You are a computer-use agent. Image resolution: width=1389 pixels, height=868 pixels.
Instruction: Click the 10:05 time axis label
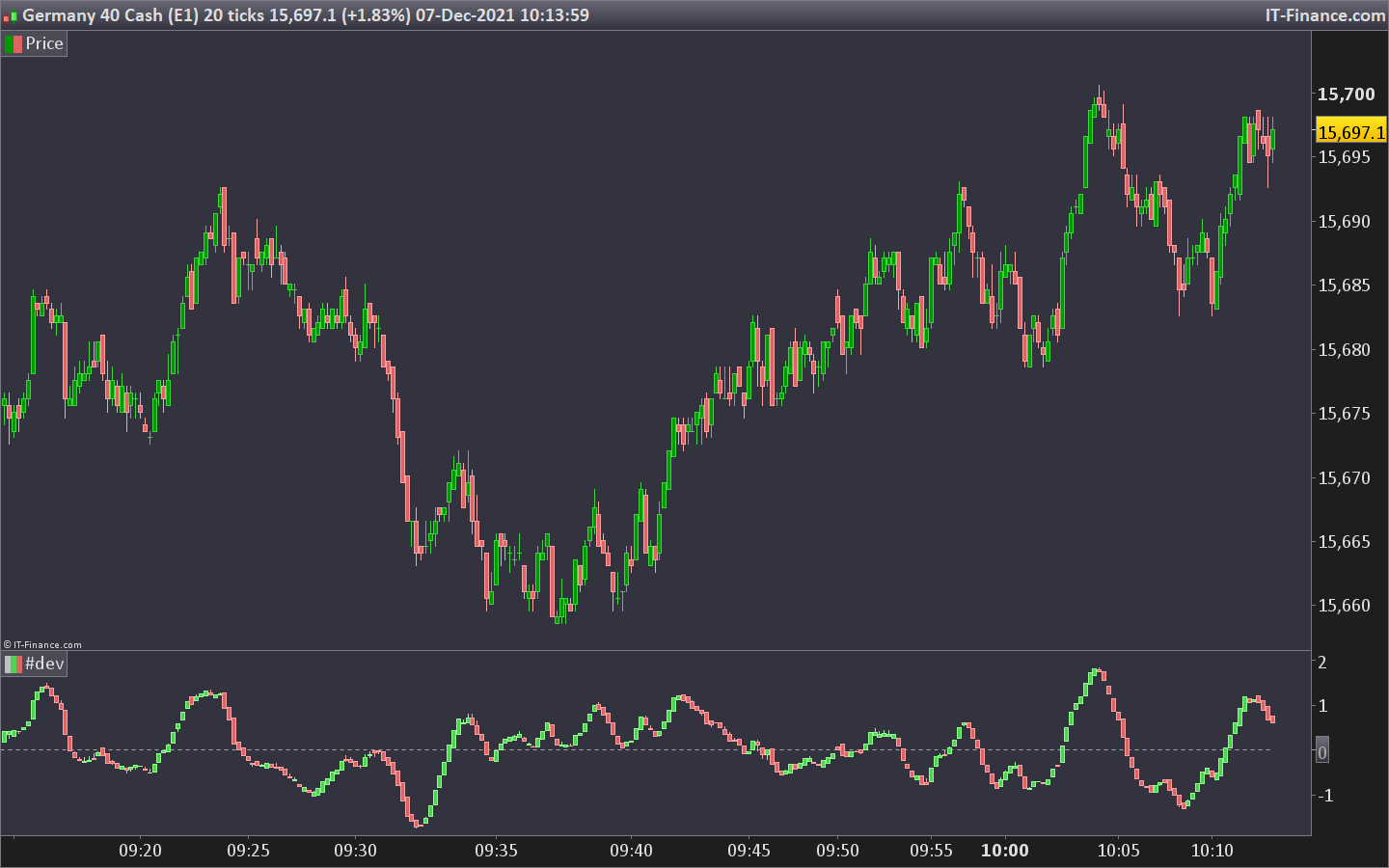point(1119,851)
